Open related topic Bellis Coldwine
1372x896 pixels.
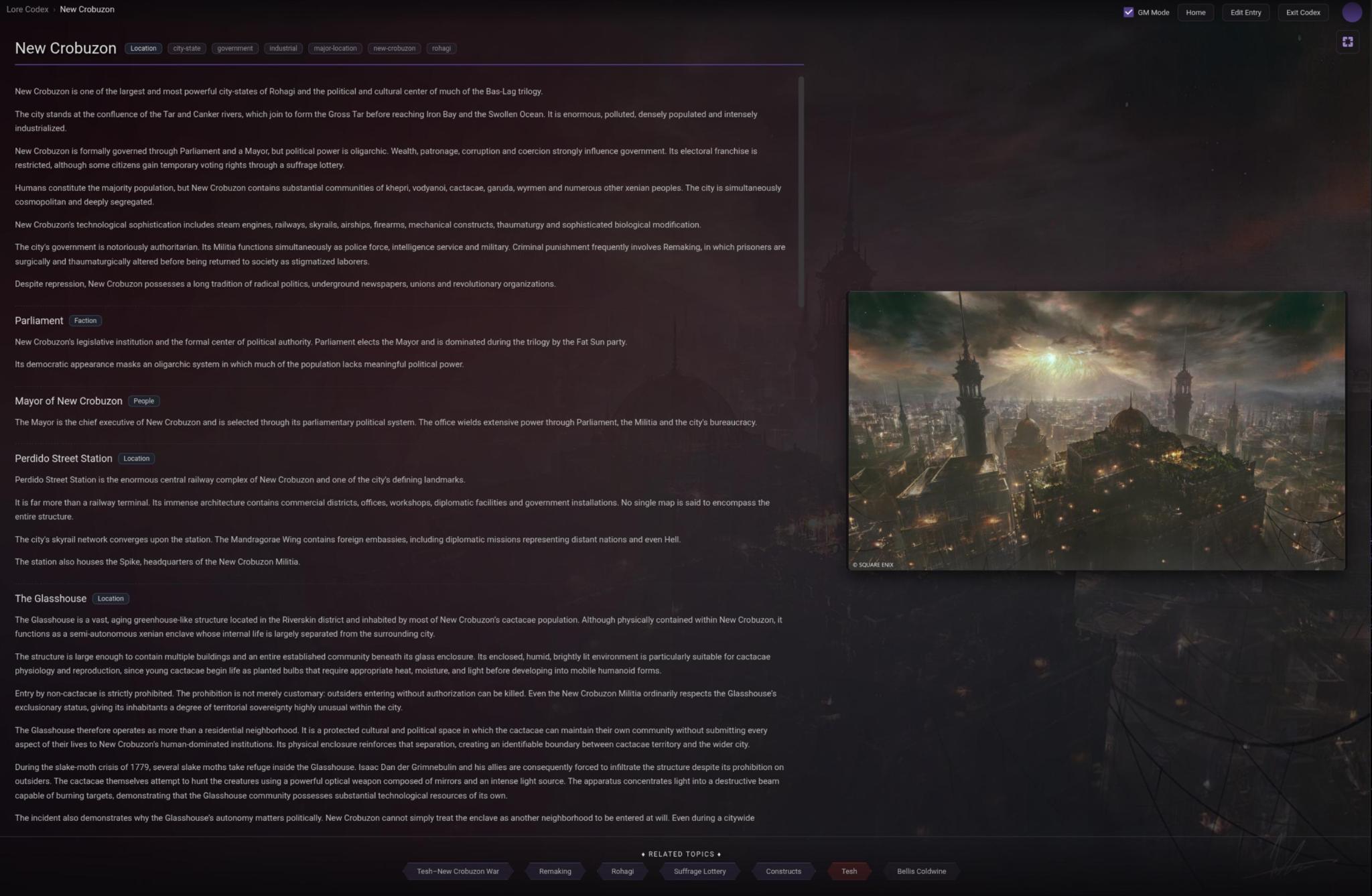coord(921,871)
